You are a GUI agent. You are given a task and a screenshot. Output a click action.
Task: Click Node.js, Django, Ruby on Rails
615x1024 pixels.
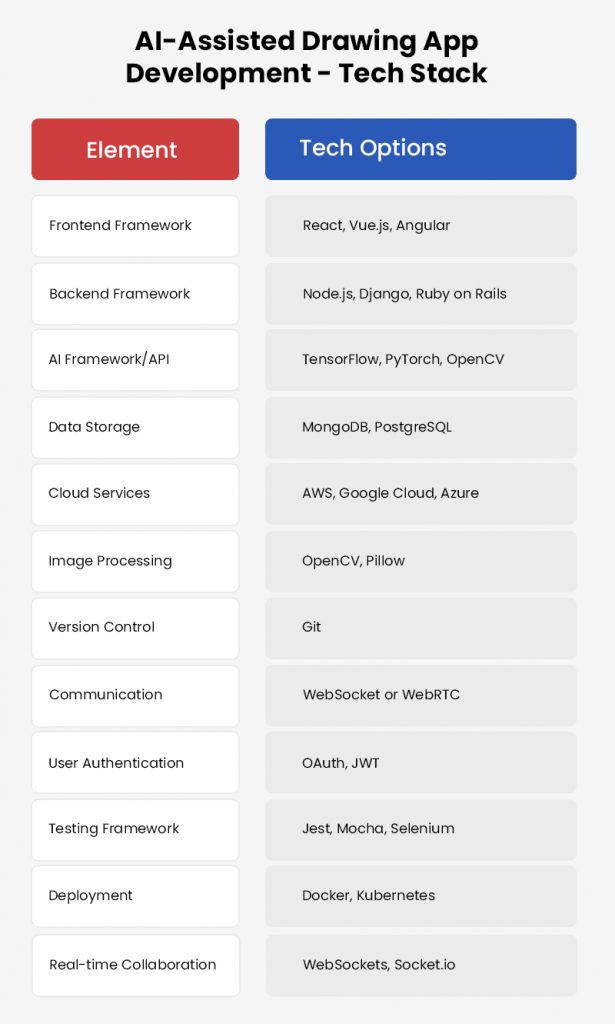[420, 294]
